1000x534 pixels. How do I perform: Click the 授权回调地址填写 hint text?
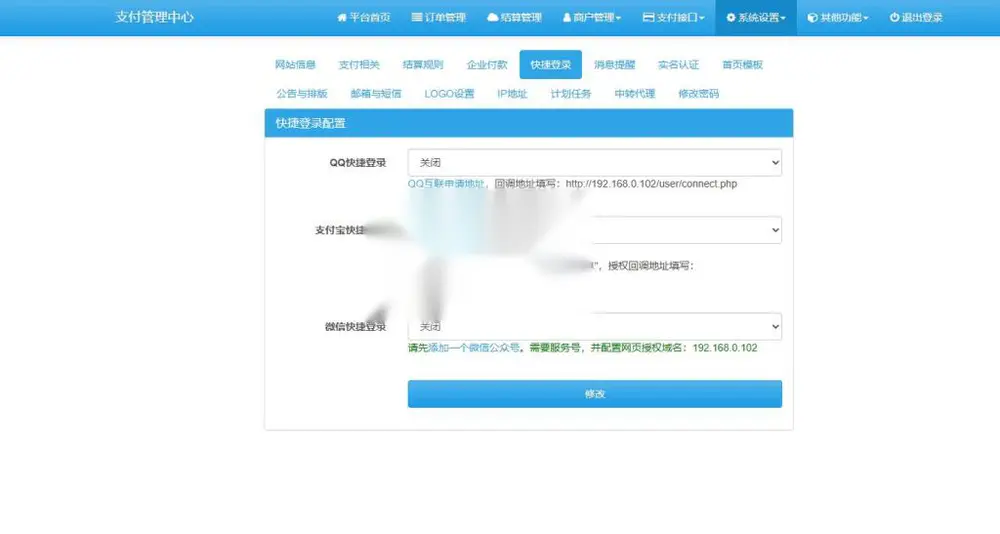click(651, 265)
